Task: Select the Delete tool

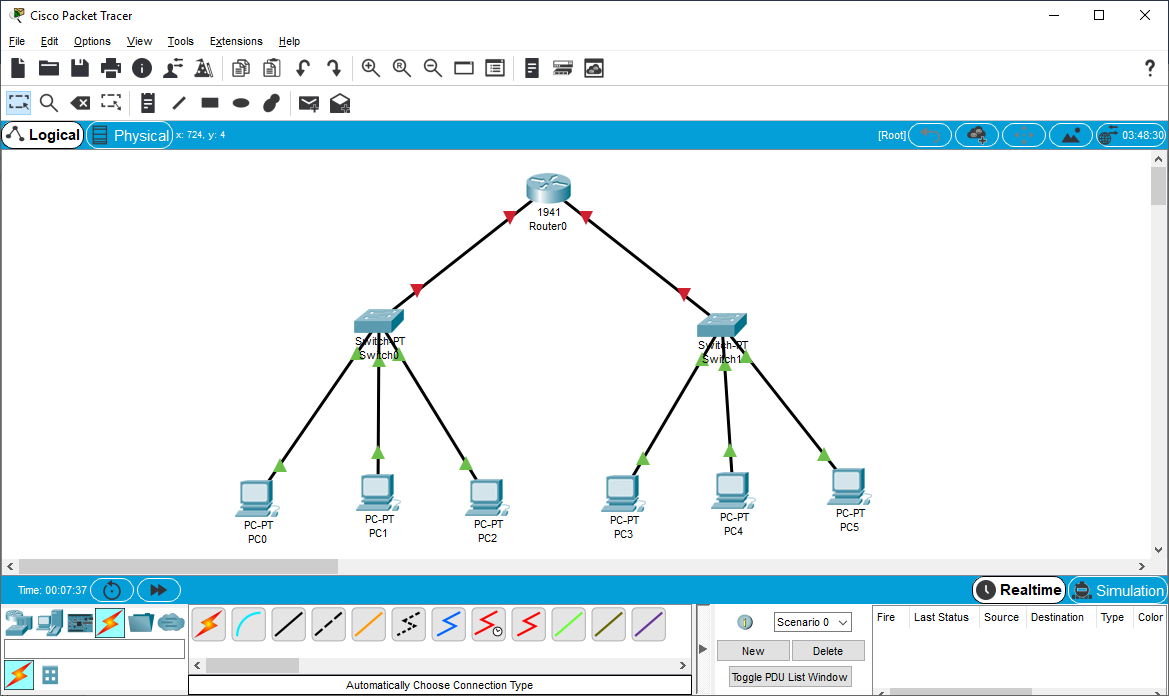Action: [x=80, y=103]
